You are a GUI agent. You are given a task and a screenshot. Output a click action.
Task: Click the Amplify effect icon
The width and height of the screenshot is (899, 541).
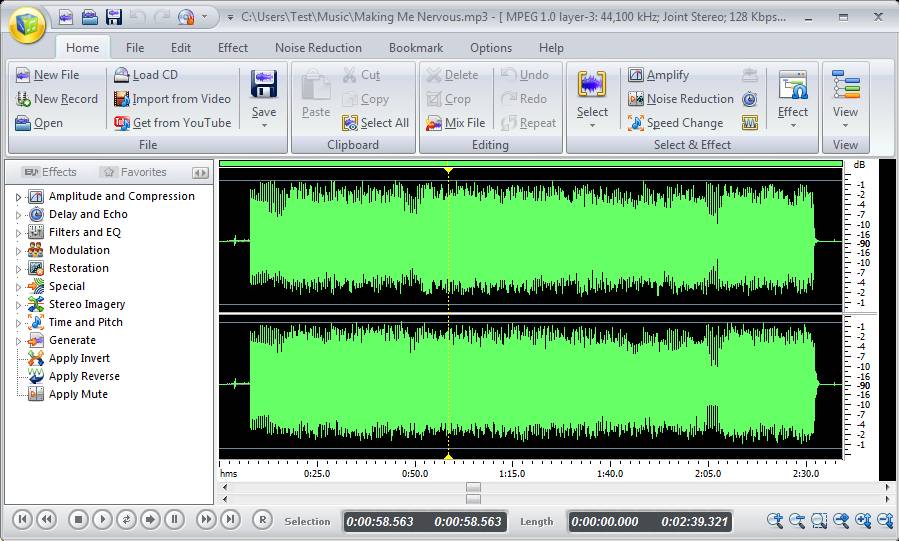(x=636, y=75)
